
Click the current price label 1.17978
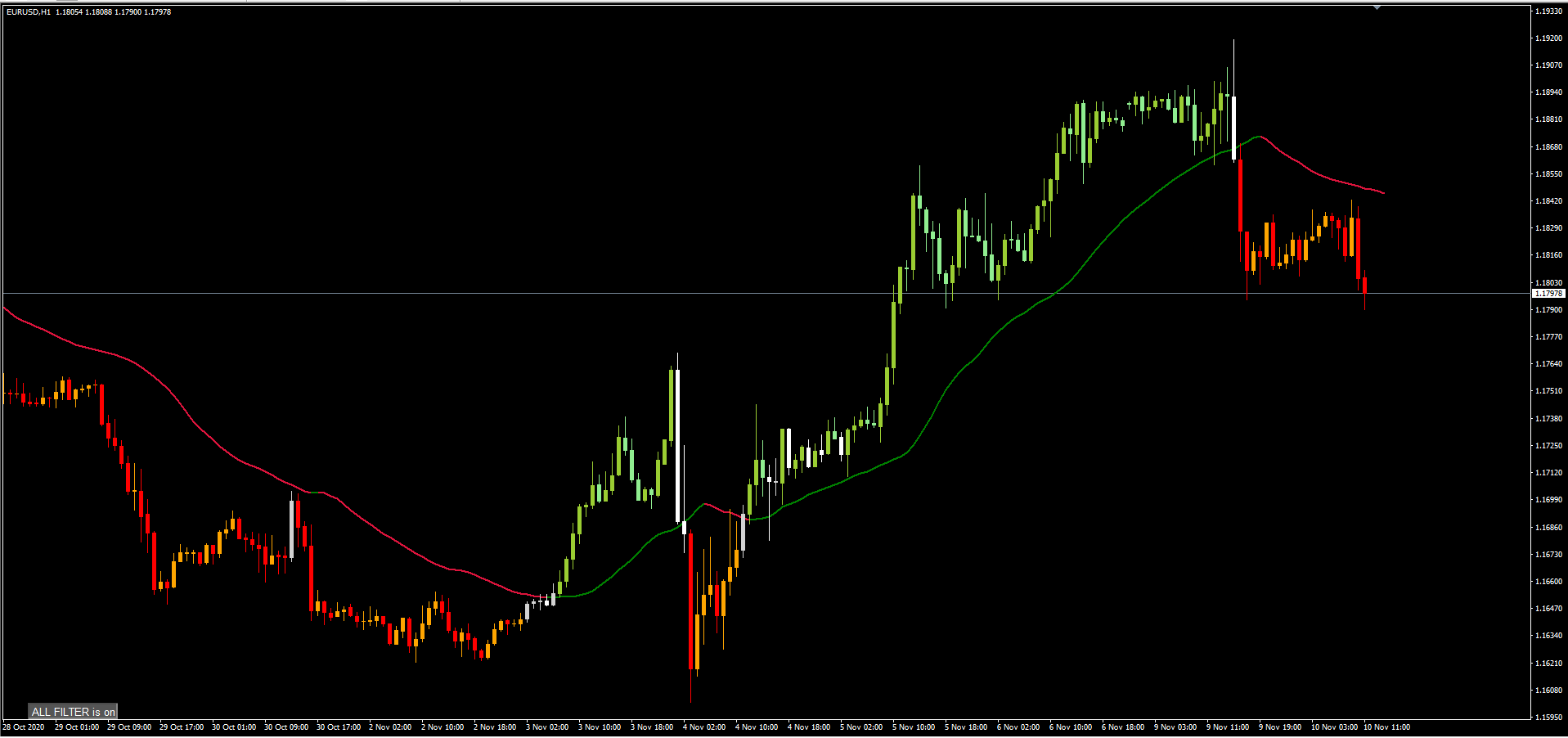[1548, 294]
